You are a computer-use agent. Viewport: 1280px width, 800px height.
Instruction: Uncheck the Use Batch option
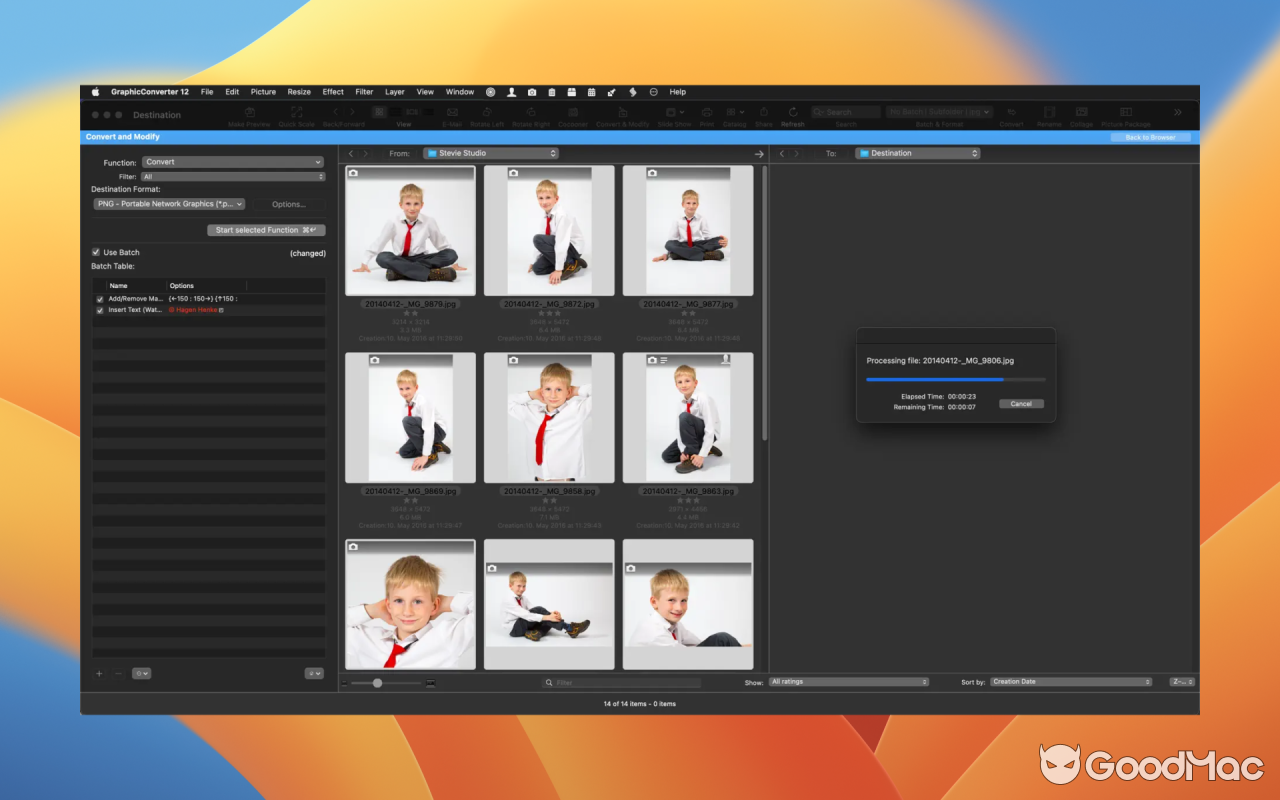[96, 252]
